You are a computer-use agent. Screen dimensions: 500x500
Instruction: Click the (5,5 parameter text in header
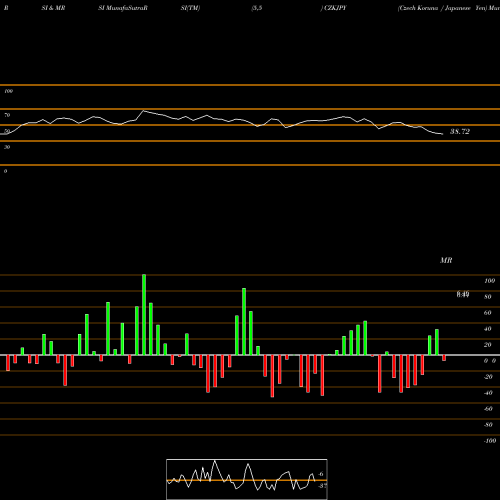(x=257, y=8)
